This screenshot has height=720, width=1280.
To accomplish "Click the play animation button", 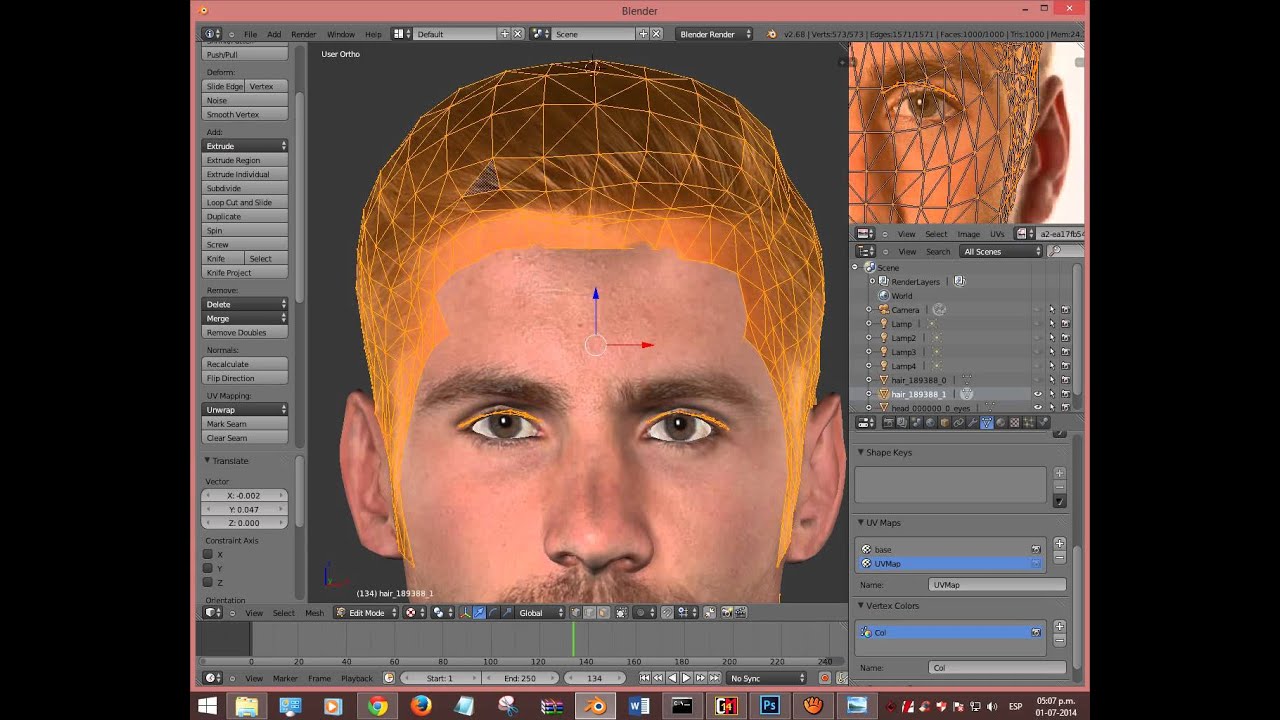I will 687,678.
